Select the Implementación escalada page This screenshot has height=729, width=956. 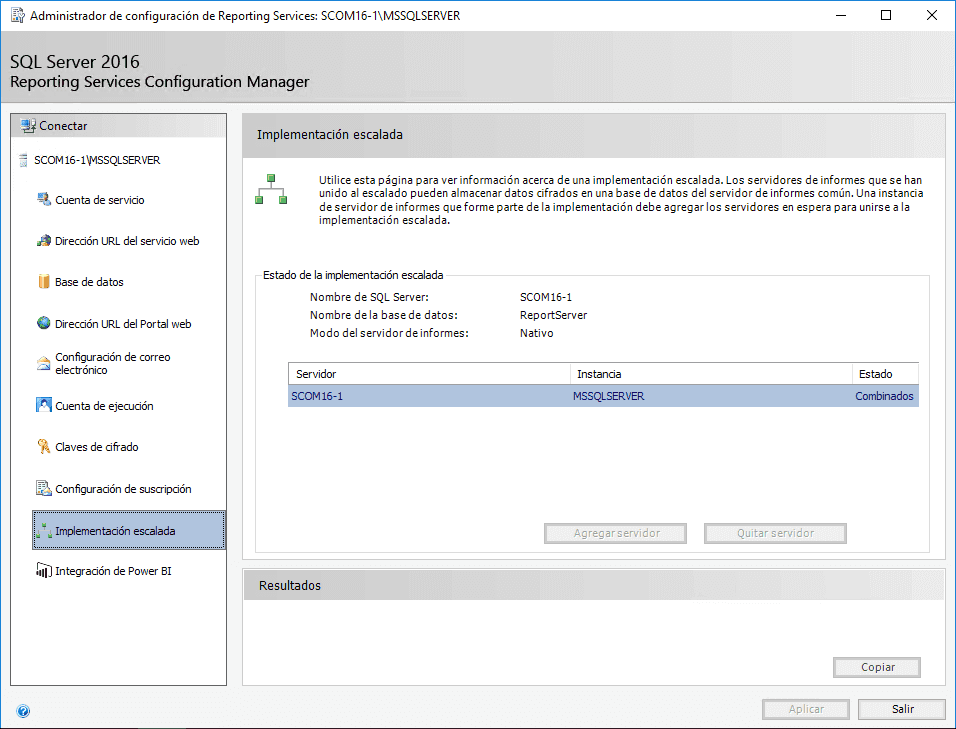(x=129, y=530)
